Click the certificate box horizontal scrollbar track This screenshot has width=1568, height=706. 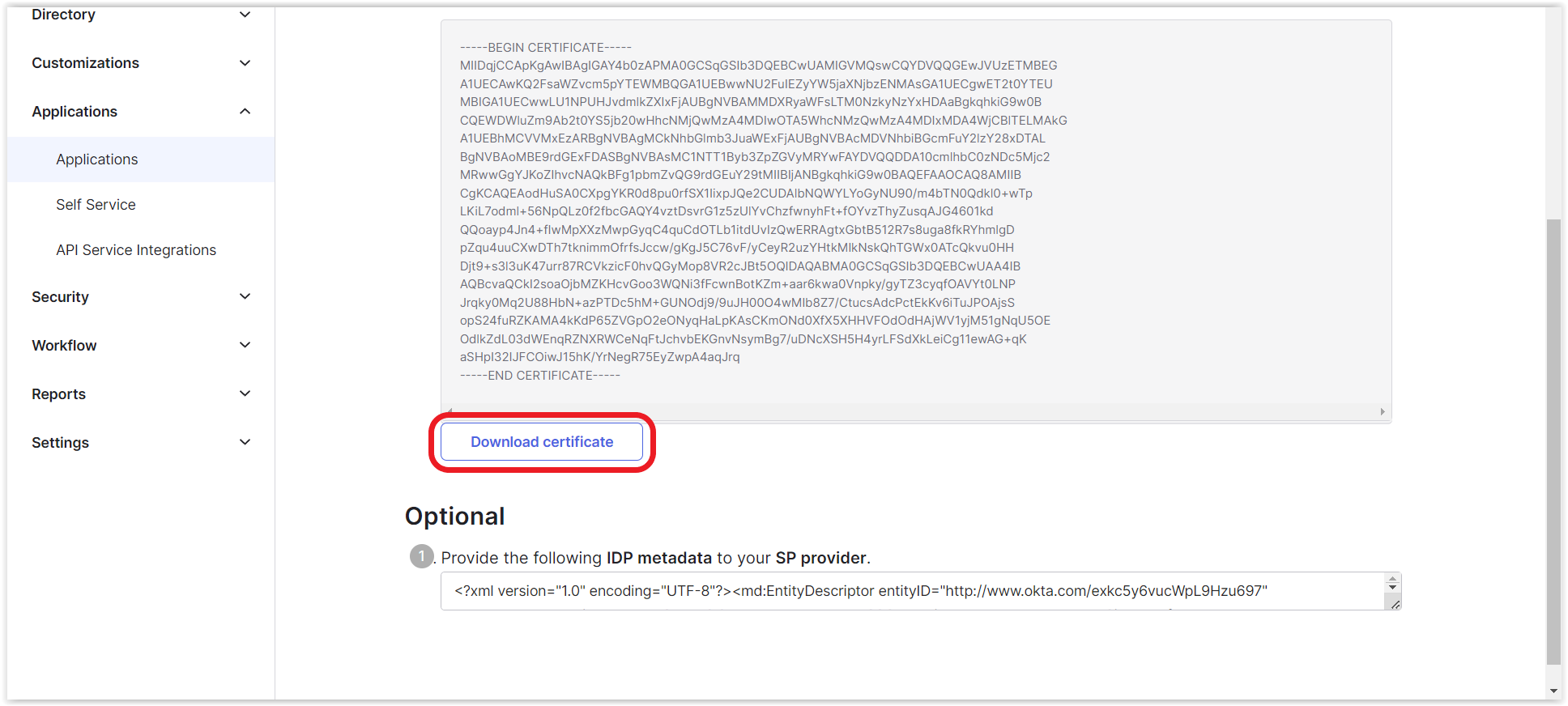click(915, 412)
